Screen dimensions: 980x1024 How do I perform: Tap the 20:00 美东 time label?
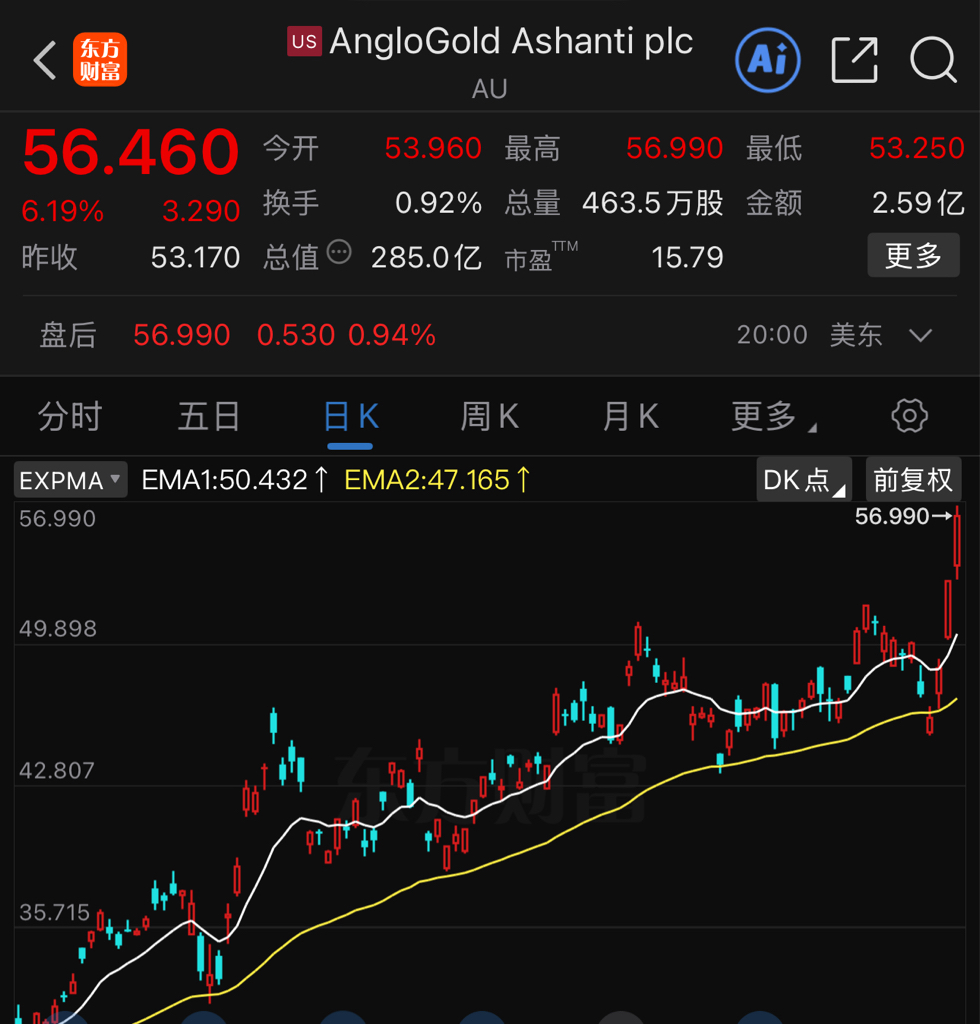pyautogui.click(x=810, y=335)
